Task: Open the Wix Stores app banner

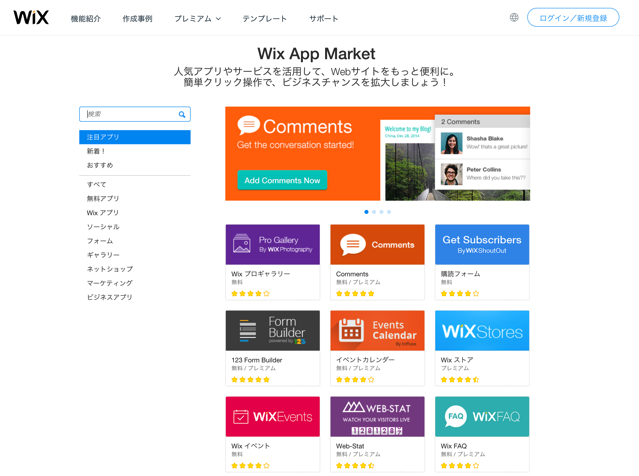Action: pyautogui.click(x=482, y=331)
